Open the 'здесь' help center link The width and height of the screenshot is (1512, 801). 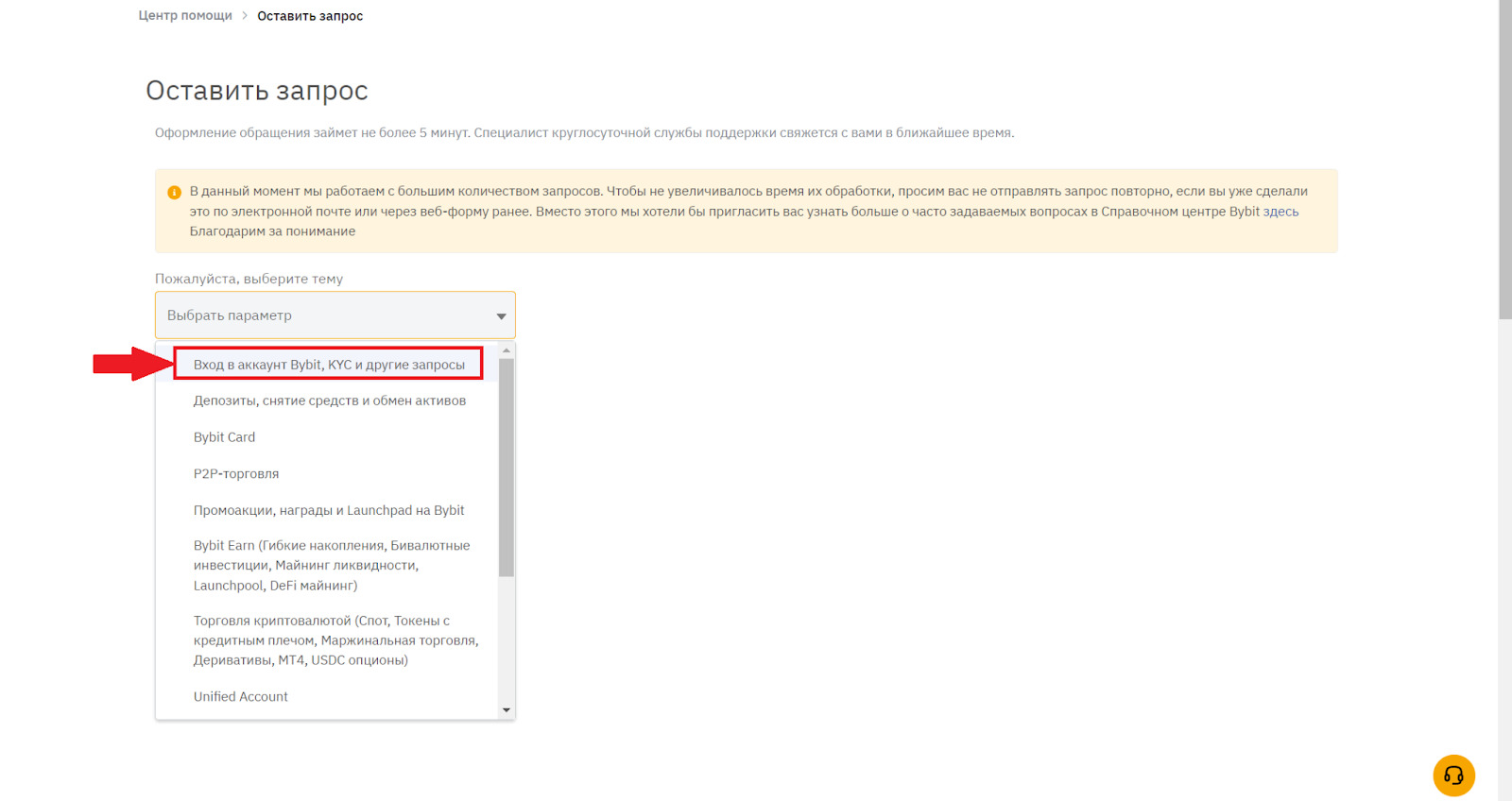click(x=1281, y=212)
